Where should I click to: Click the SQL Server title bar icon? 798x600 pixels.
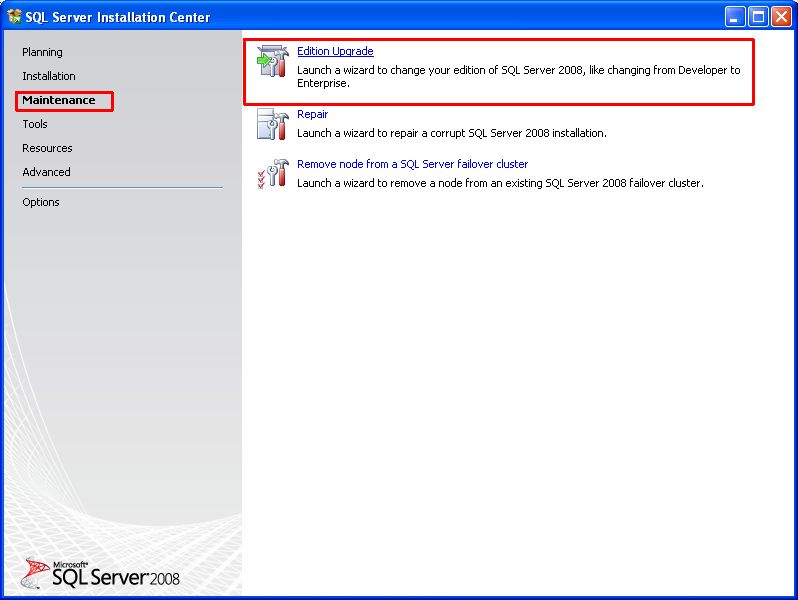click(x=14, y=17)
